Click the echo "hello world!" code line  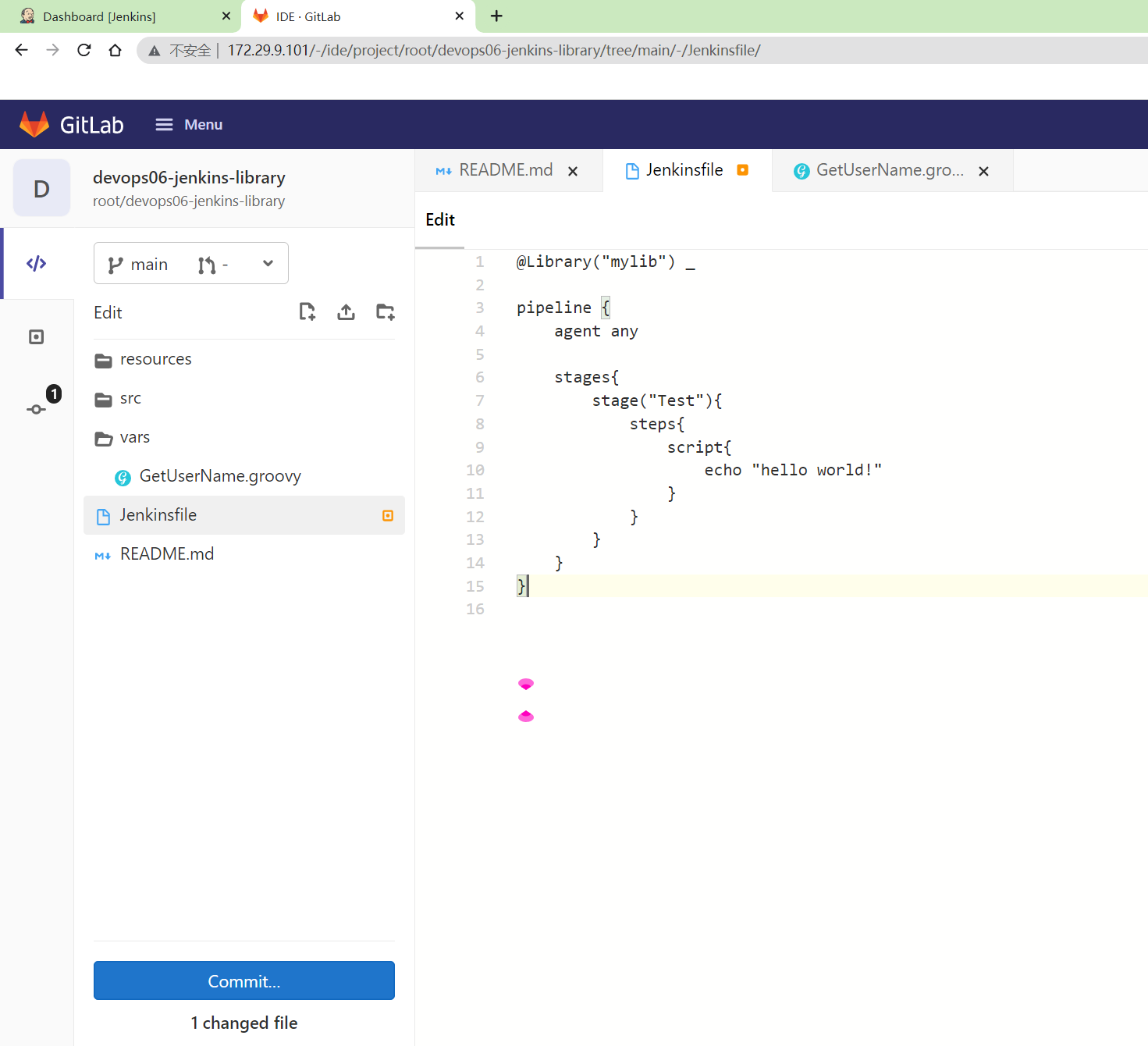[793, 470]
